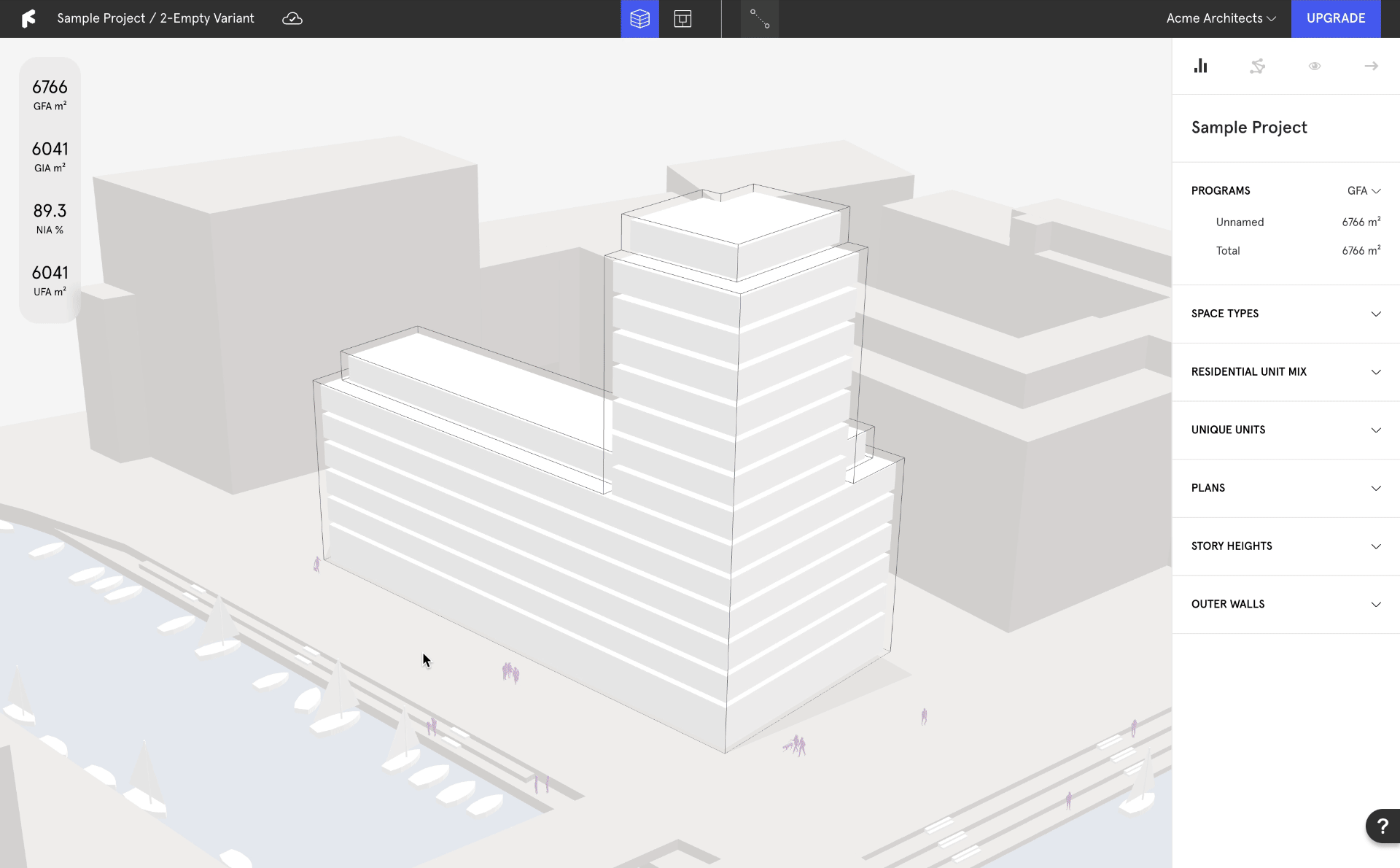Expand the Plans section
Image resolution: width=1400 pixels, height=868 pixels.
coord(1286,488)
